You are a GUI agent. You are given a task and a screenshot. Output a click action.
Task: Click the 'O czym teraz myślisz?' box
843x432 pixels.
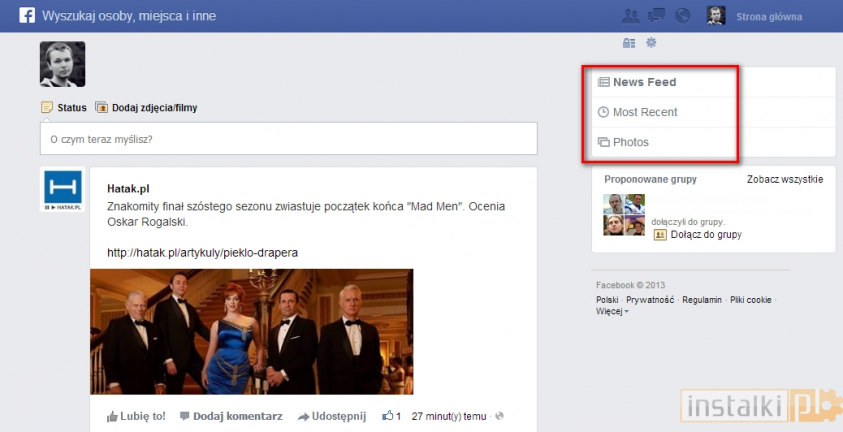289,139
